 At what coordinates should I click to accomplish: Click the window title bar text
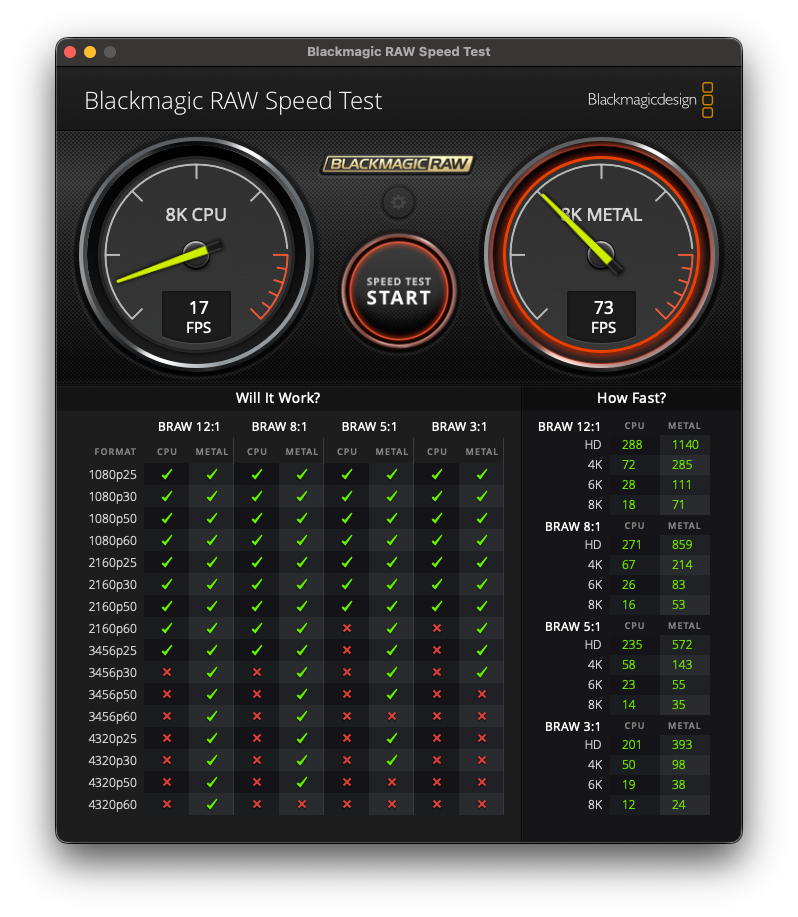pyautogui.click(x=399, y=52)
